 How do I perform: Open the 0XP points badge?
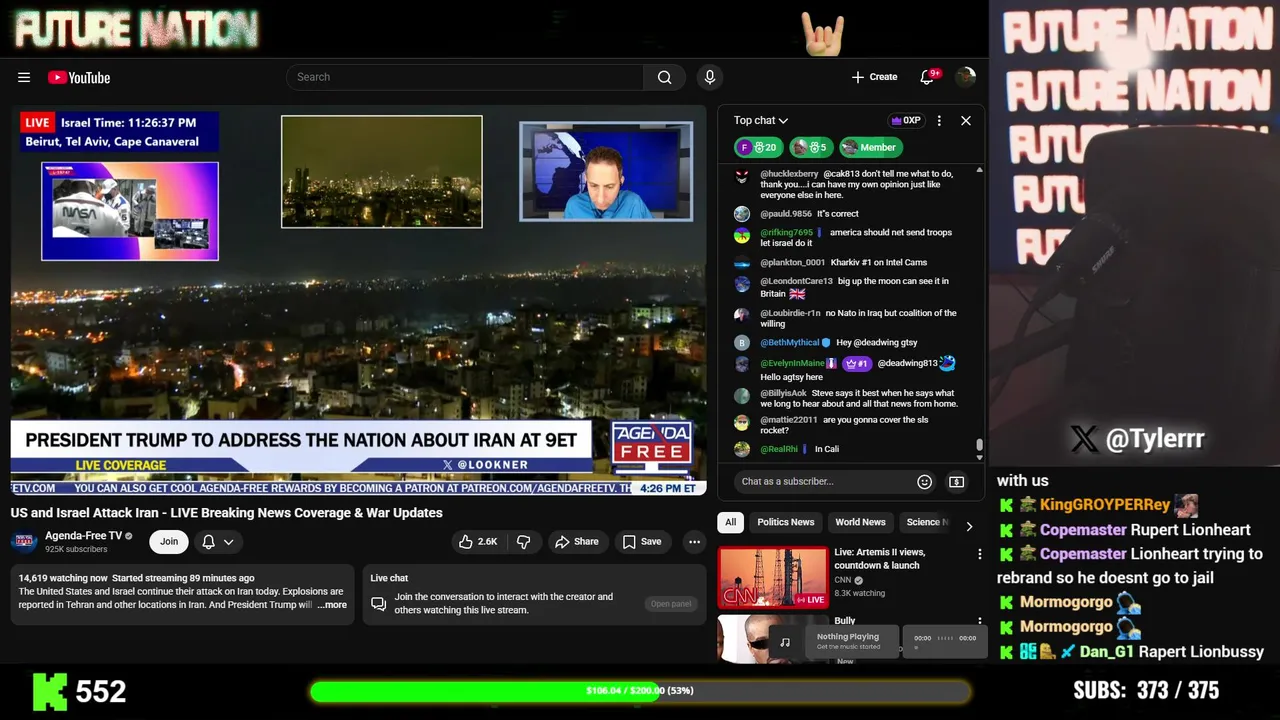coord(905,120)
